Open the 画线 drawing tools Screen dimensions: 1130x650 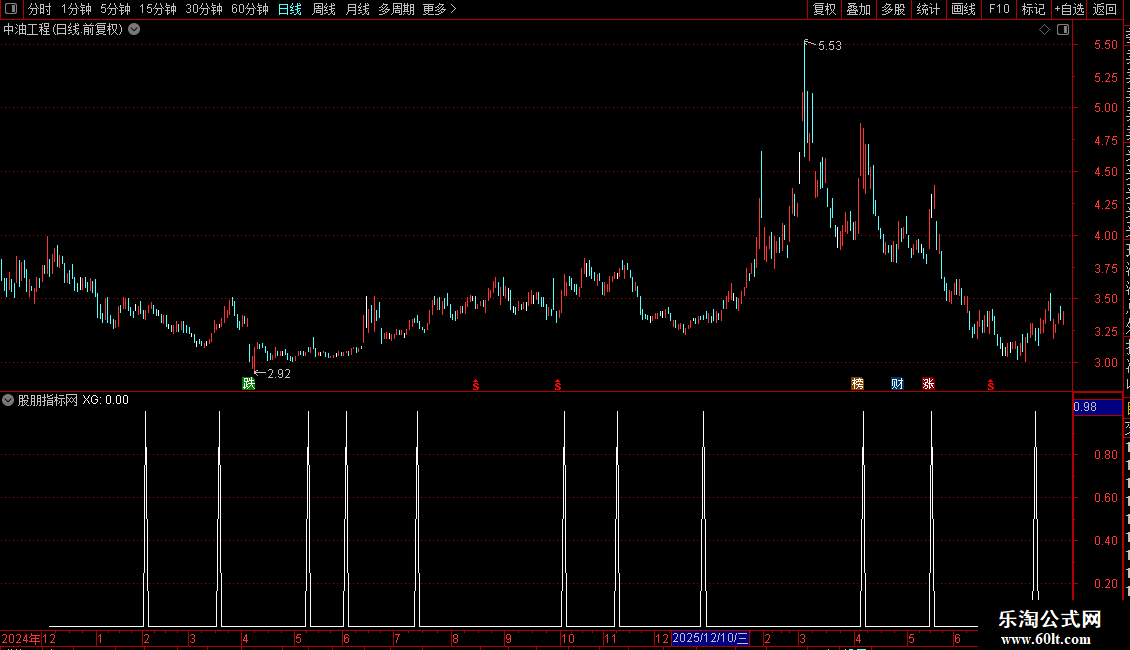pos(963,9)
